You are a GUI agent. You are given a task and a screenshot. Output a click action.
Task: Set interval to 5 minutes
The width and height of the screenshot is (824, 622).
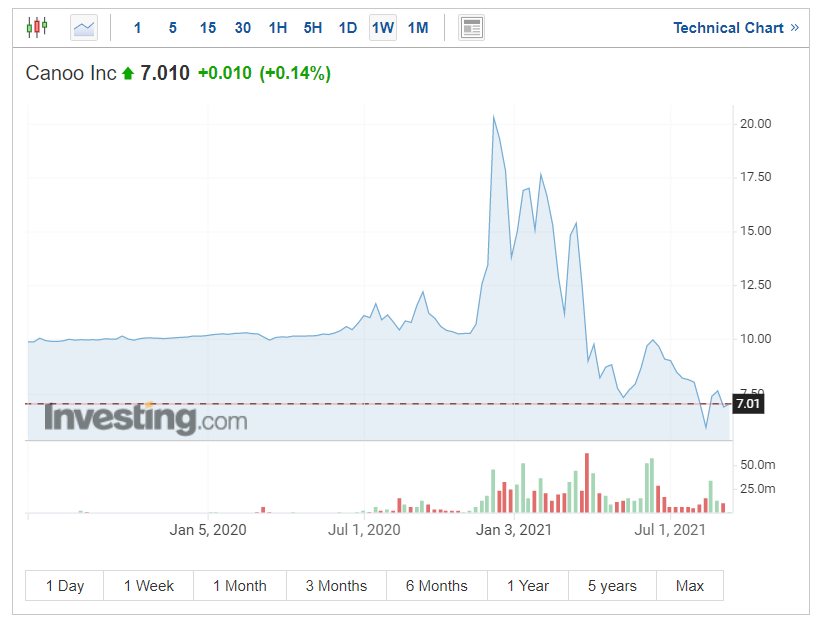pyautogui.click(x=172, y=28)
